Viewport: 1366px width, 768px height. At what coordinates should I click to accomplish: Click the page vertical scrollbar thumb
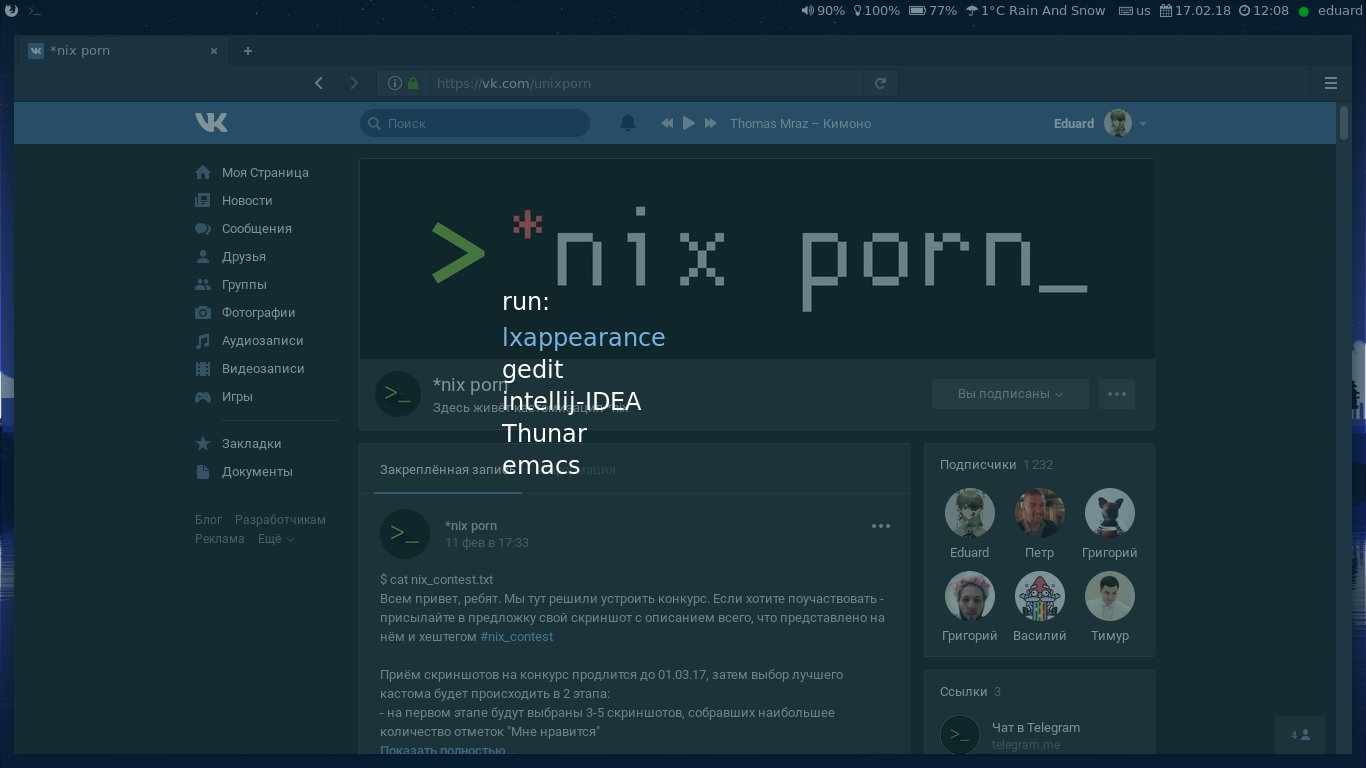tap(1344, 122)
